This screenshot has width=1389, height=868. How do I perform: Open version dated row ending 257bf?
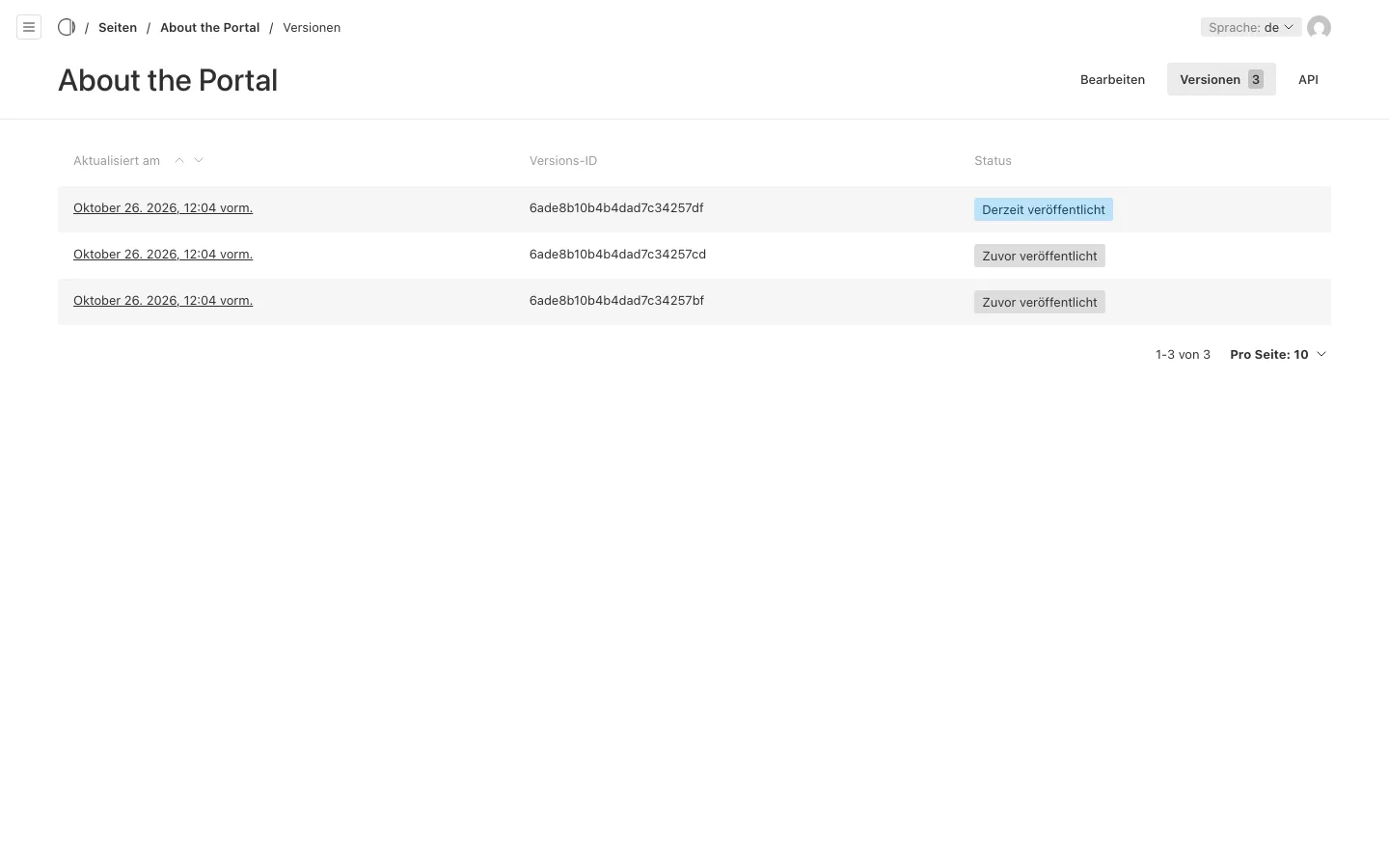click(x=163, y=300)
